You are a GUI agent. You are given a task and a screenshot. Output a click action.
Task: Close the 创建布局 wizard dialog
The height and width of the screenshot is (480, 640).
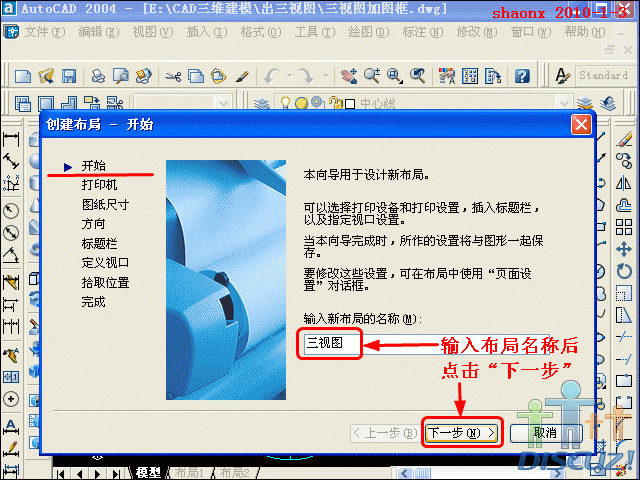tap(581, 124)
